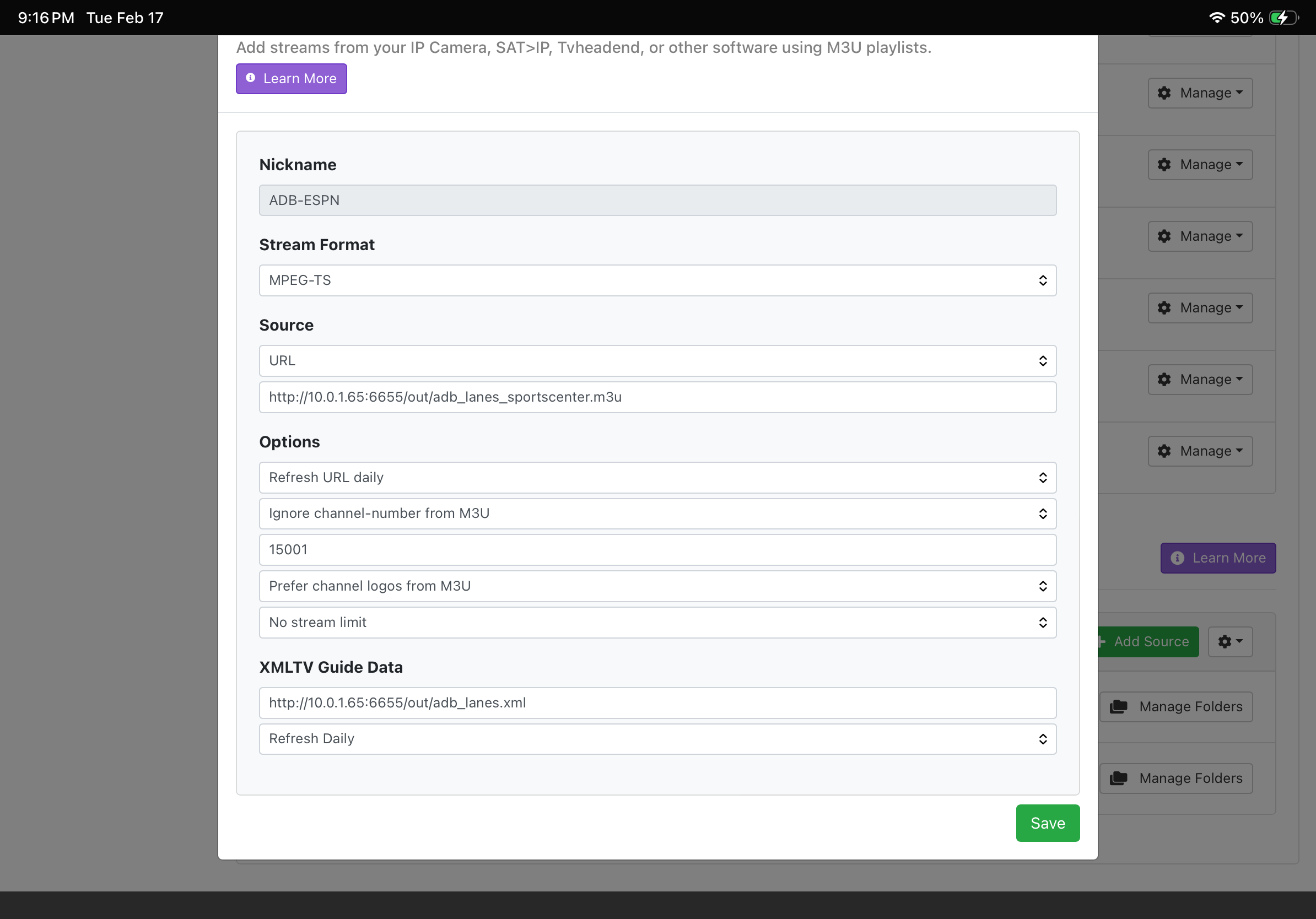Viewport: 1316px width, 919px height.
Task: Expand the No stream limit dropdown
Action: (657, 622)
